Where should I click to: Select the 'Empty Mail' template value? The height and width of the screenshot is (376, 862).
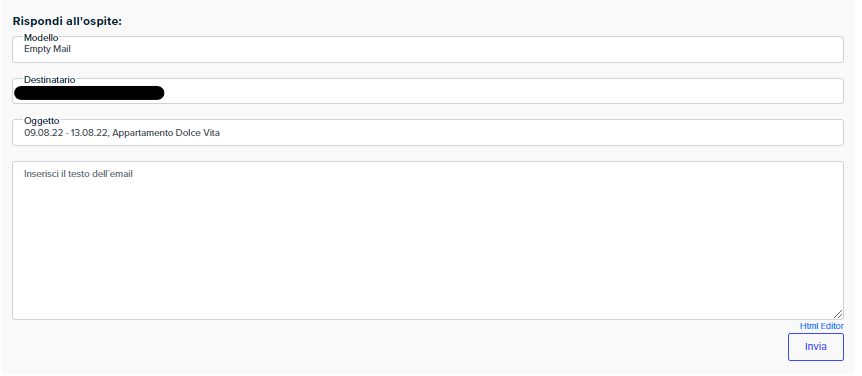click(47, 49)
